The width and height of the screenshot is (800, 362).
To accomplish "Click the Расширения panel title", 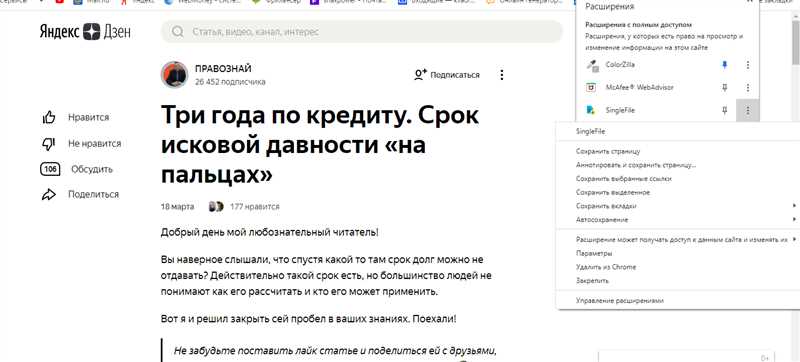I will pyautogui.click(x=609, y=7).
